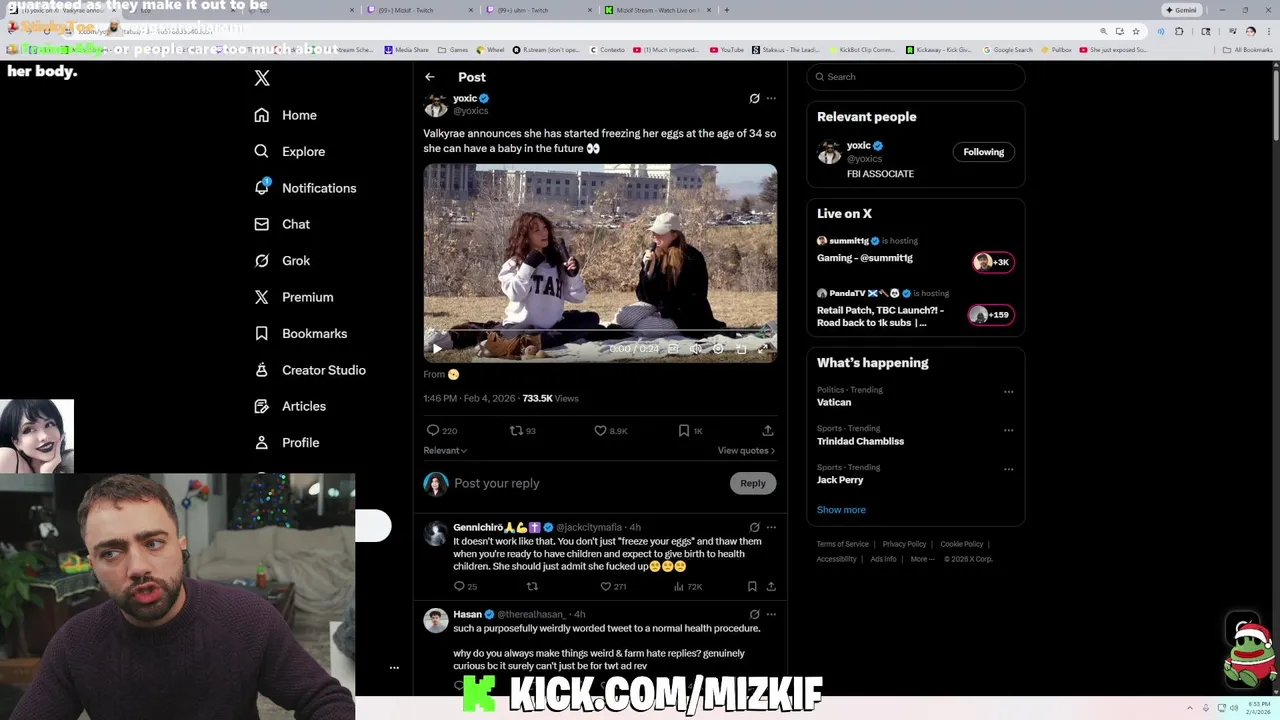
Task: Open Bookmarks in the sidebar
Action: coord(301,334)
